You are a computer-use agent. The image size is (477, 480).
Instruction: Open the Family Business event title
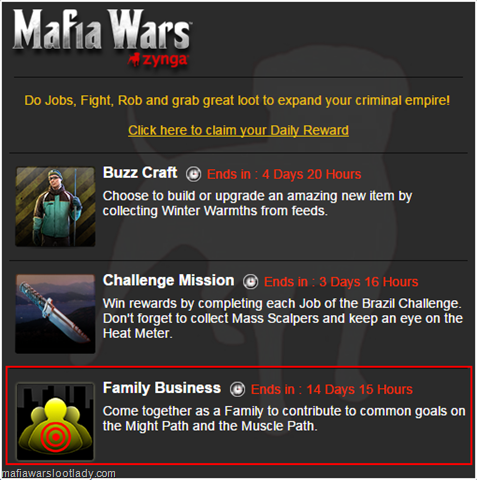[x=162, y=388]
